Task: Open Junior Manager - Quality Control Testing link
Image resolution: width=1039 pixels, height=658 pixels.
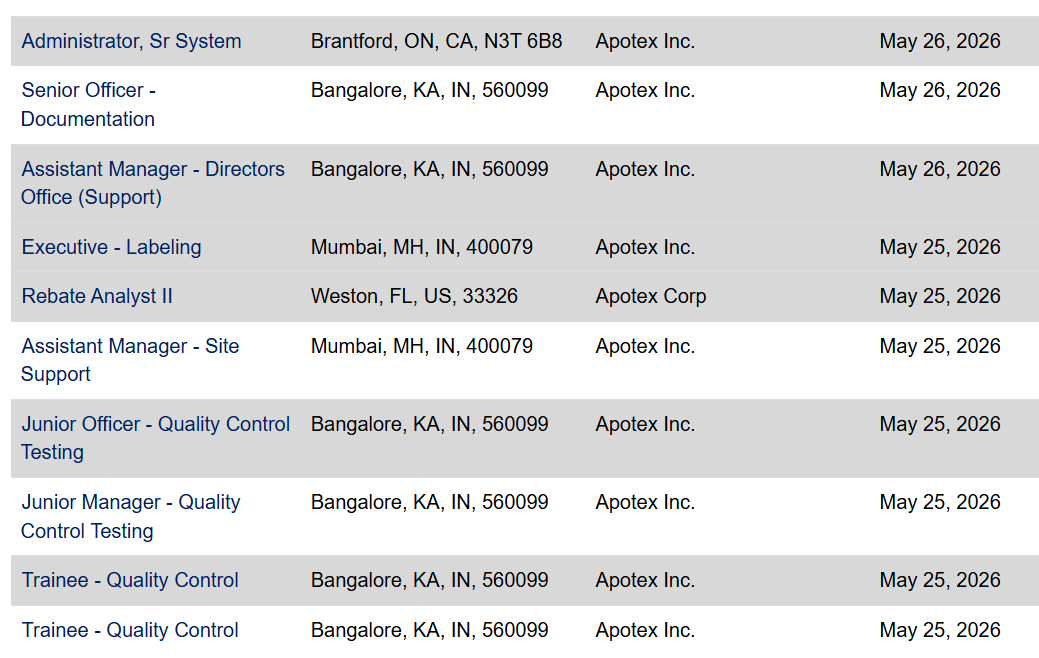Action: [131, 516]
